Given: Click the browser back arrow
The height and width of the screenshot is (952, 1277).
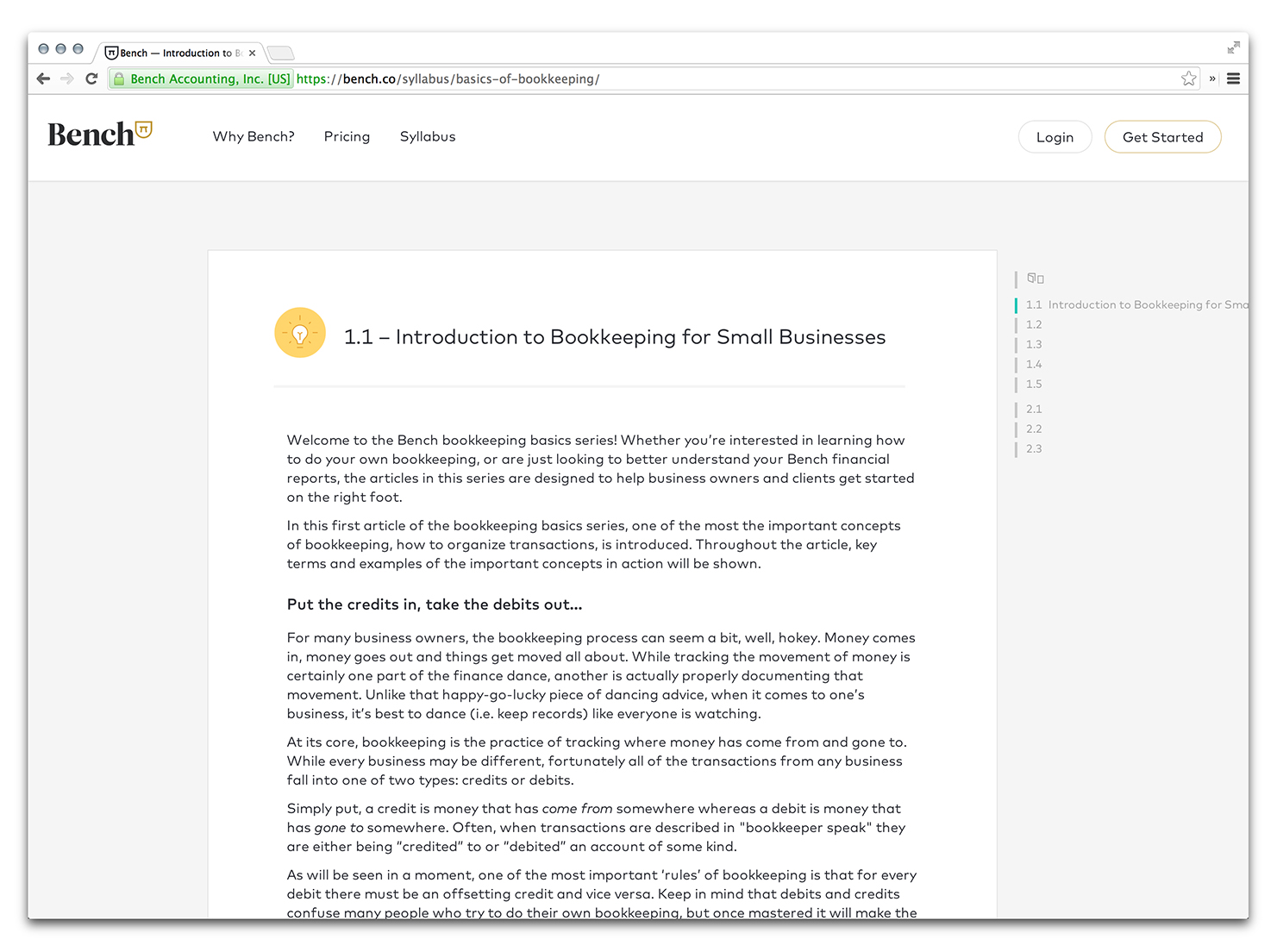Looking at the screenshot, I should 43,78.
